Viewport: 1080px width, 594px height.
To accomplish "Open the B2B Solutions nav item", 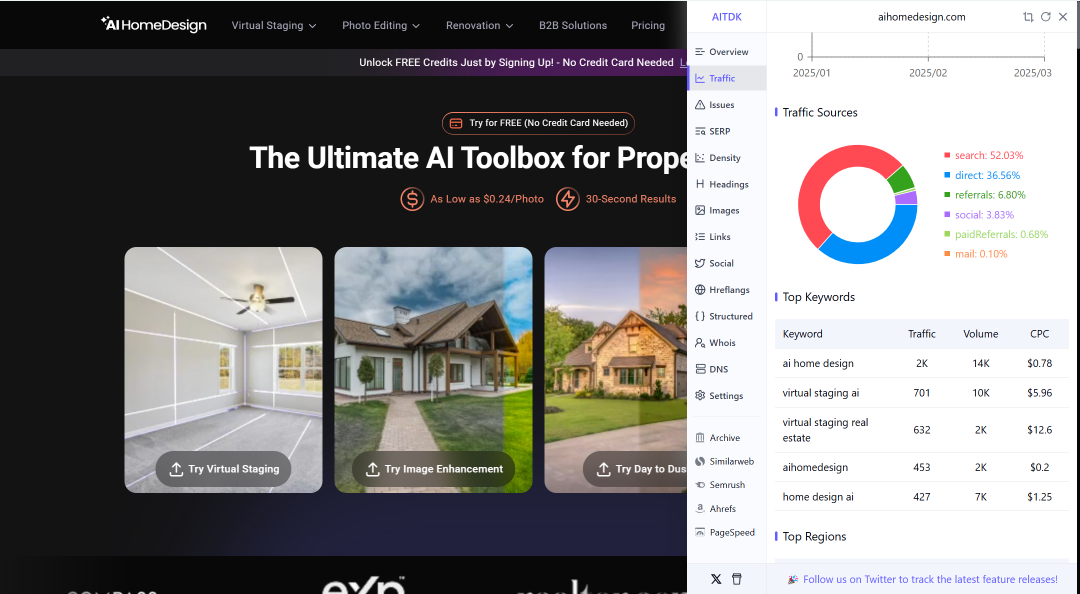I will pos(573,25).
